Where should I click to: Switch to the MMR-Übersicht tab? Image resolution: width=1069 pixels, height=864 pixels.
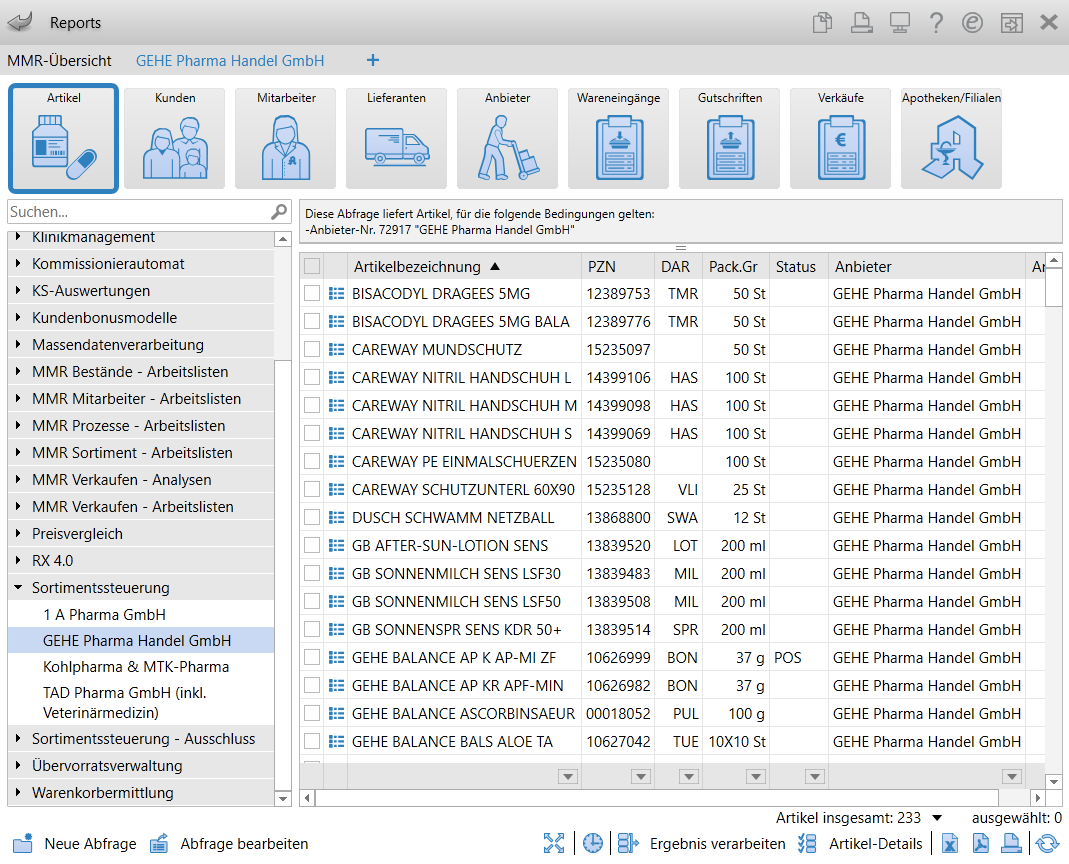[59, 61]
